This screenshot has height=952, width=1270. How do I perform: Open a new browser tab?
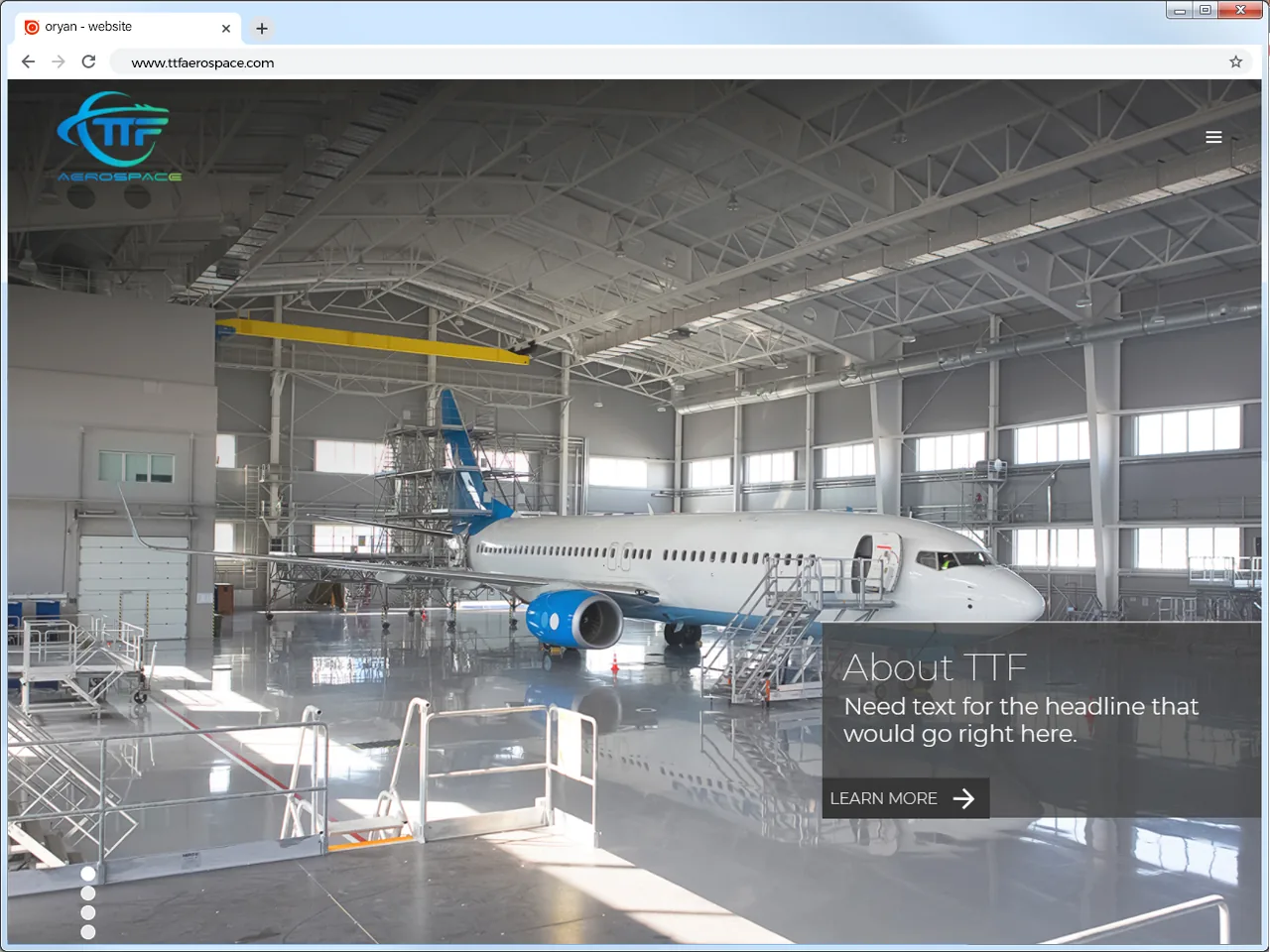262,29
